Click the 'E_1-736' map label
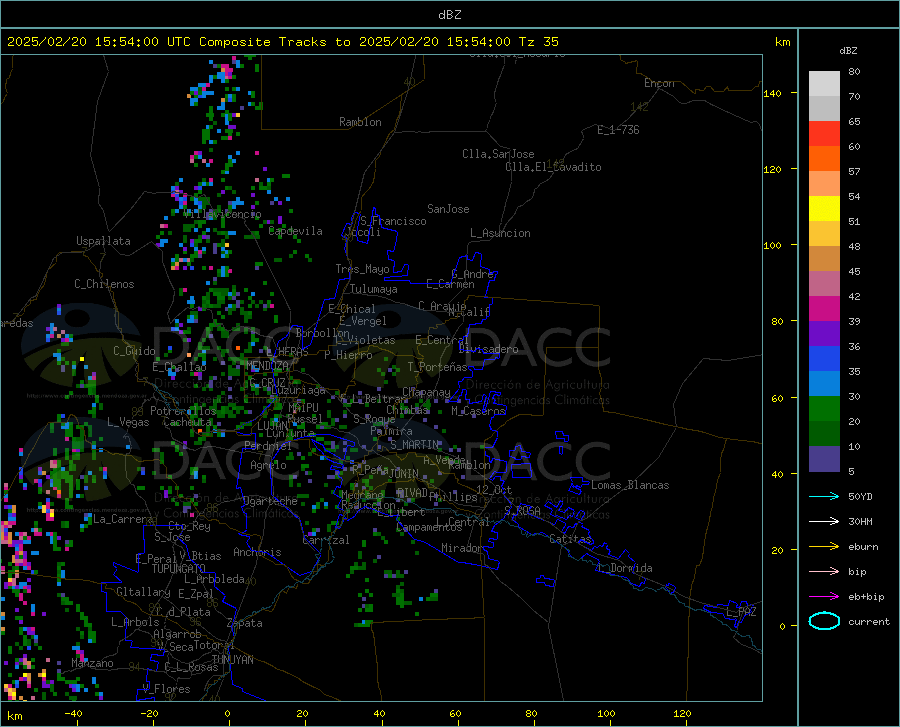Viewport: 900px width, 727px height. (618, 130)
